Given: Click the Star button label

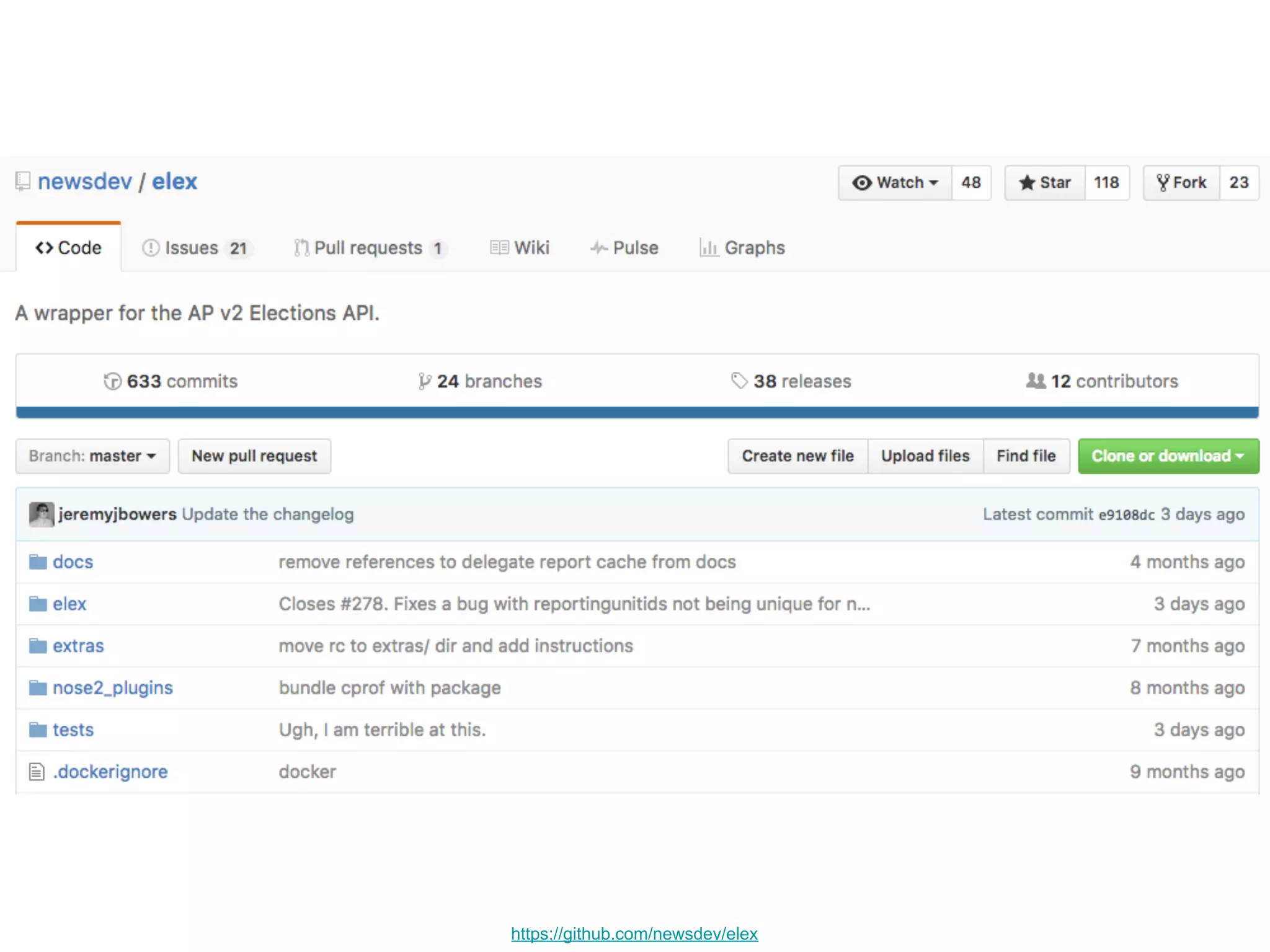Looking at the screenshot, I should [x=1055, y=183].
